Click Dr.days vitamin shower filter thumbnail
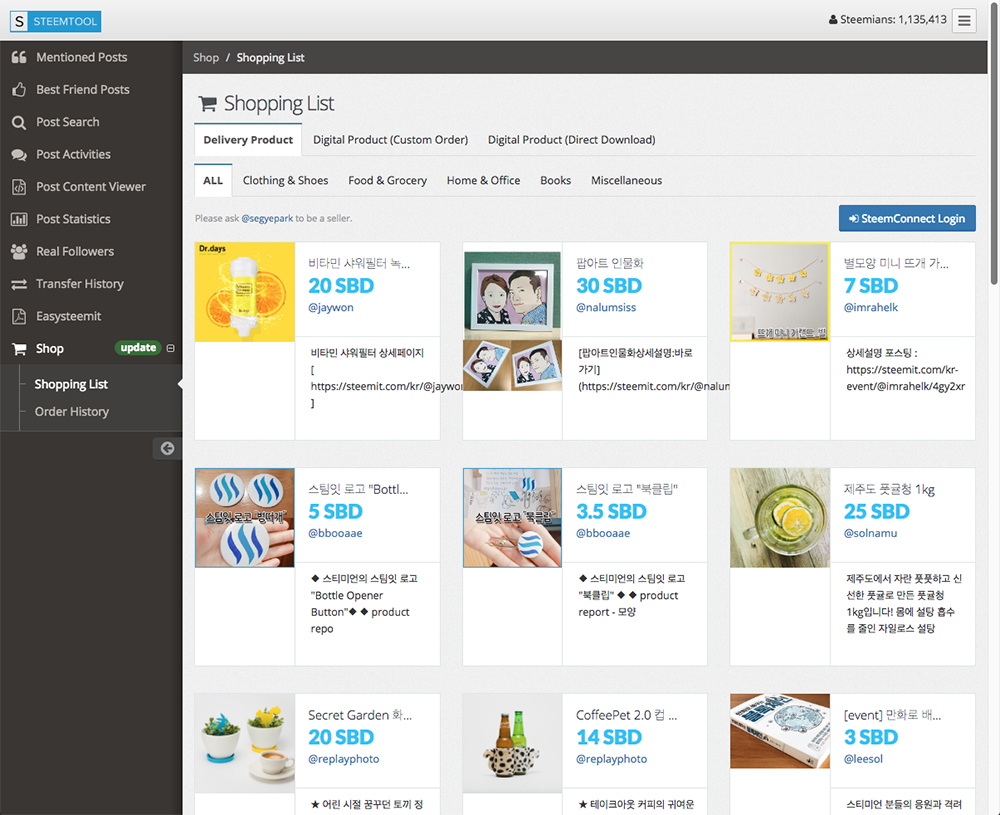This screenshot has height=815, width=1000. click(x=245, y=292)
